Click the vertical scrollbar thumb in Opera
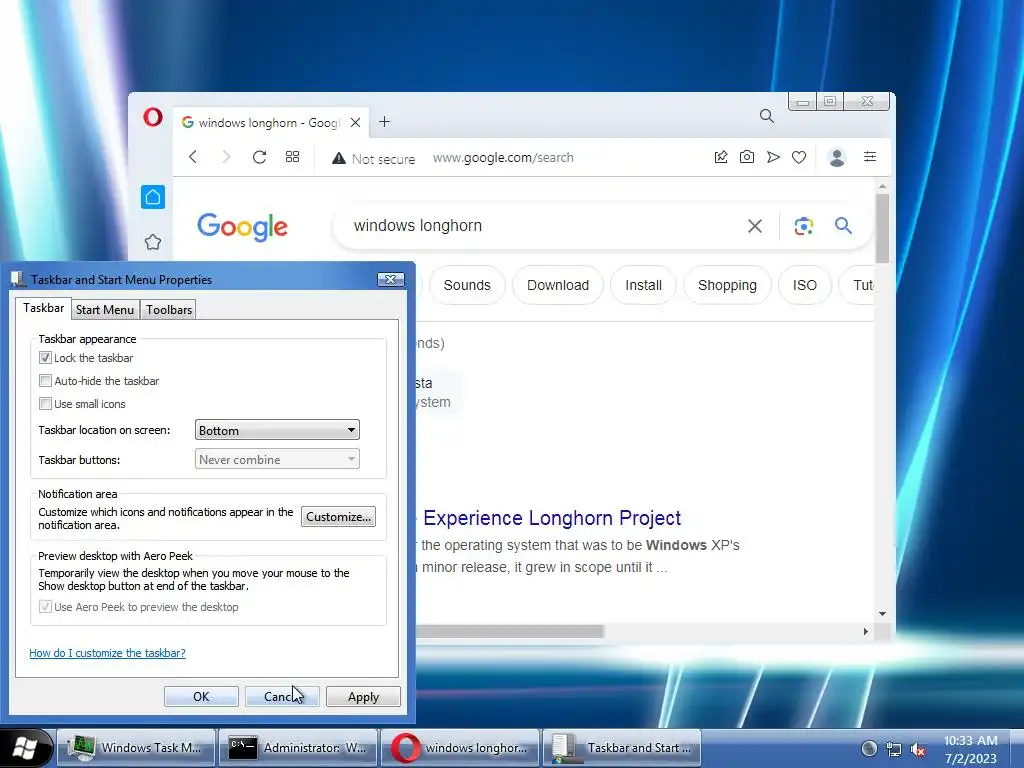 (882, 228)
